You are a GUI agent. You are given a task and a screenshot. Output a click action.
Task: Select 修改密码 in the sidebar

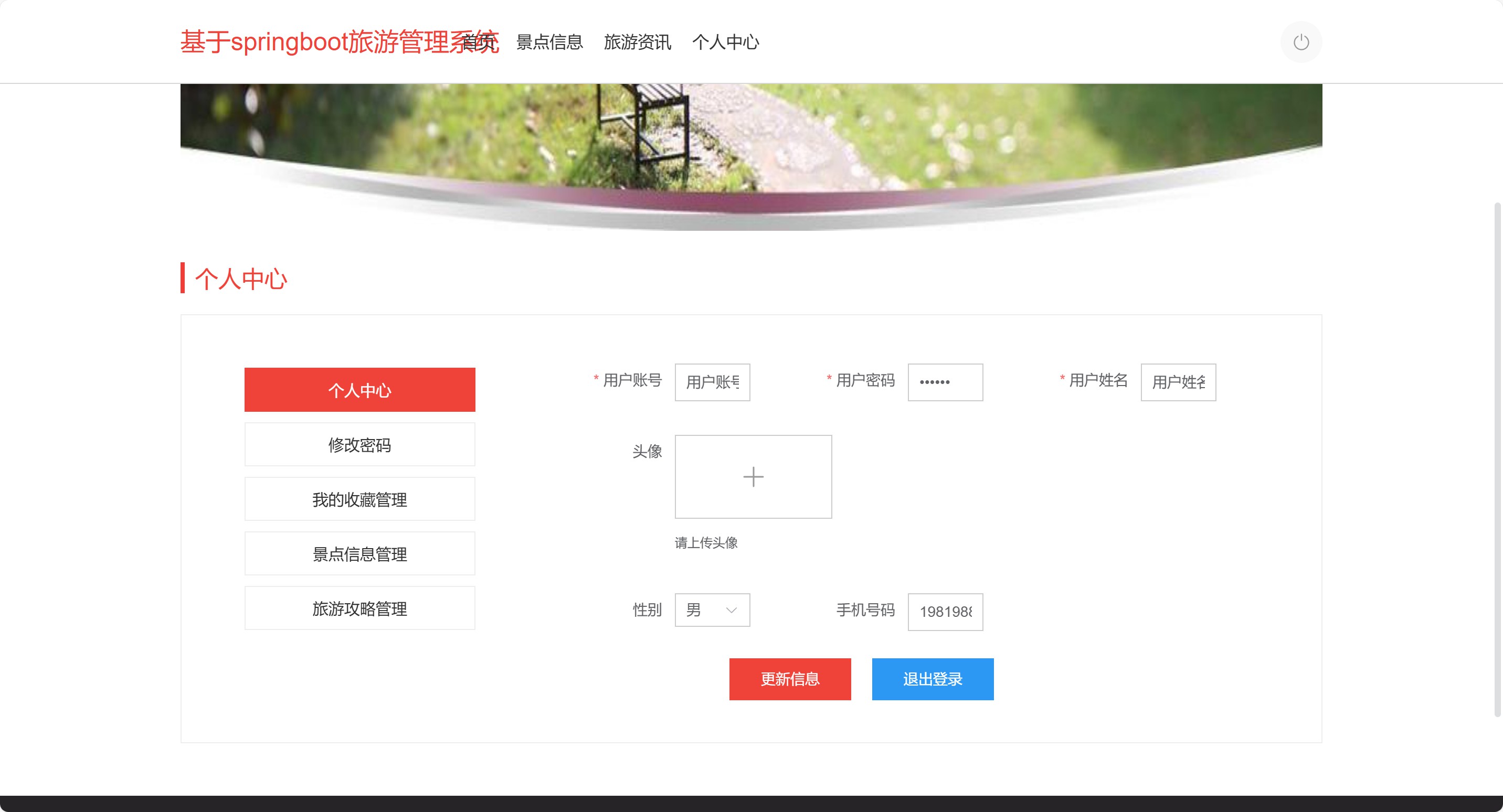(359, 444)
